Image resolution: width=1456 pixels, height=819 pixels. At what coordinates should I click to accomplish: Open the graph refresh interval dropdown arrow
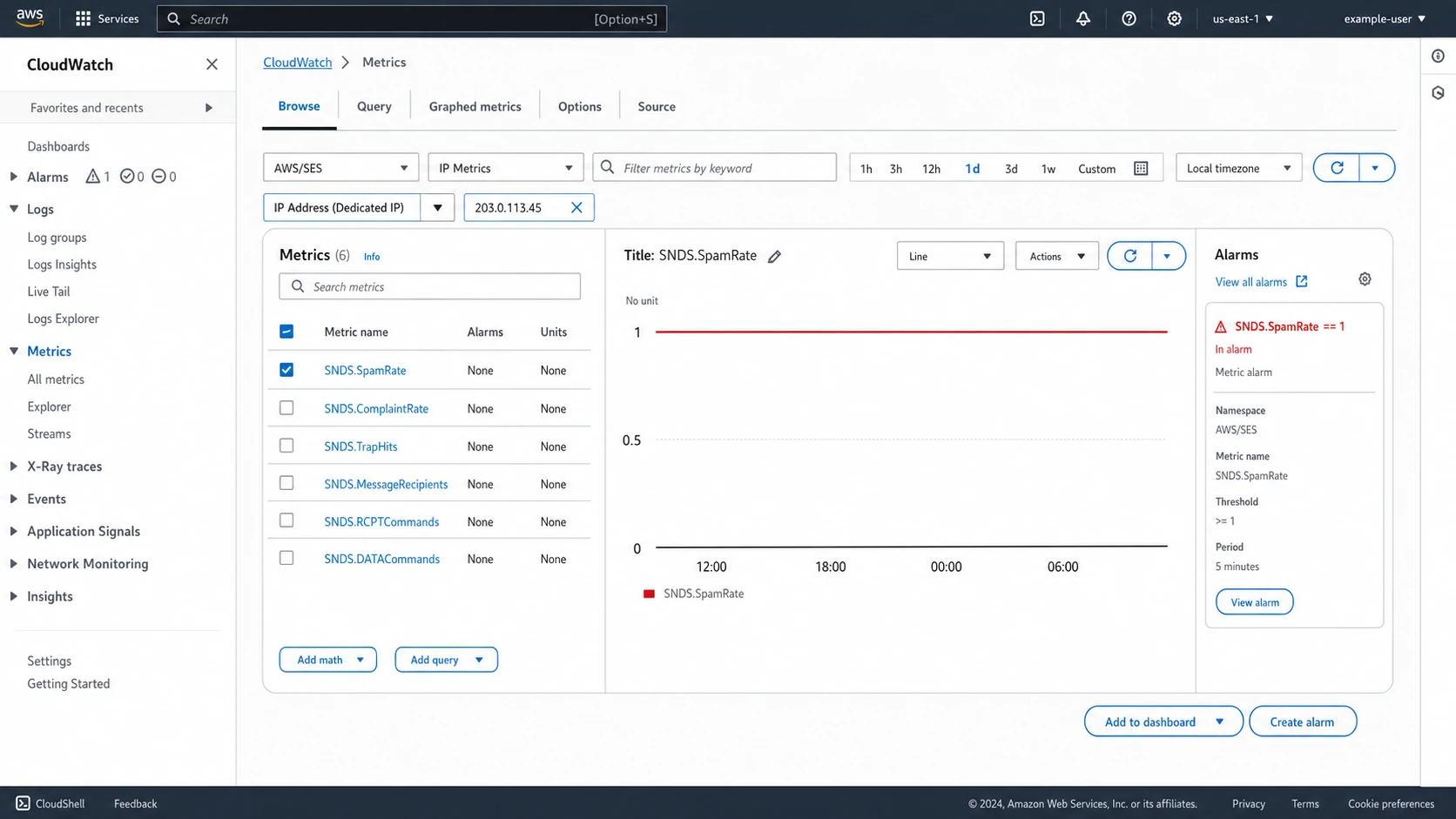coord(1168,256)
